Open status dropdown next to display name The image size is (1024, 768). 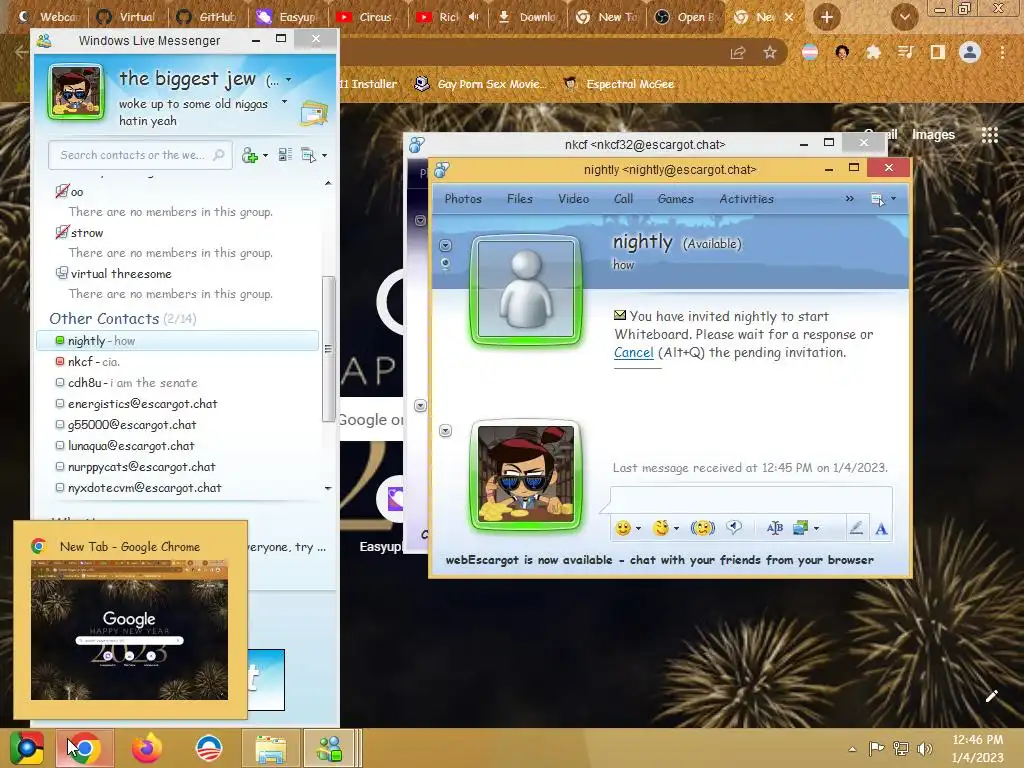tap(289, 80)
